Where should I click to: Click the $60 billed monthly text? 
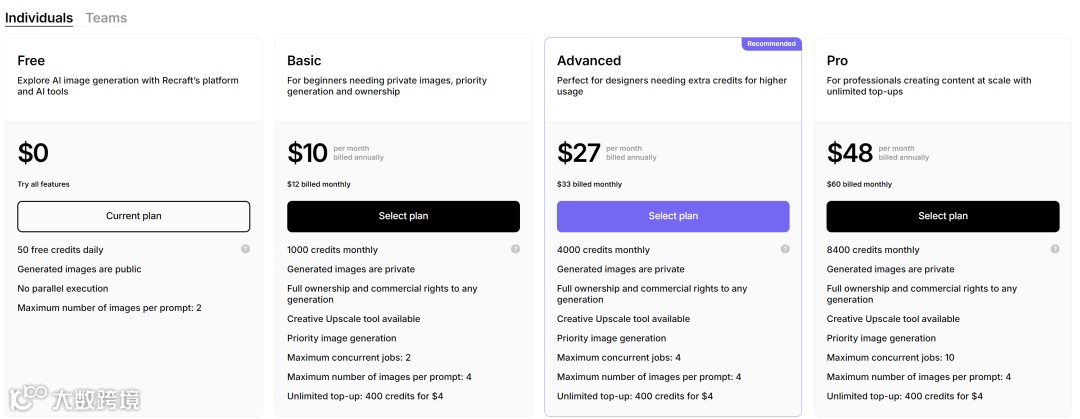coord(859,184)
